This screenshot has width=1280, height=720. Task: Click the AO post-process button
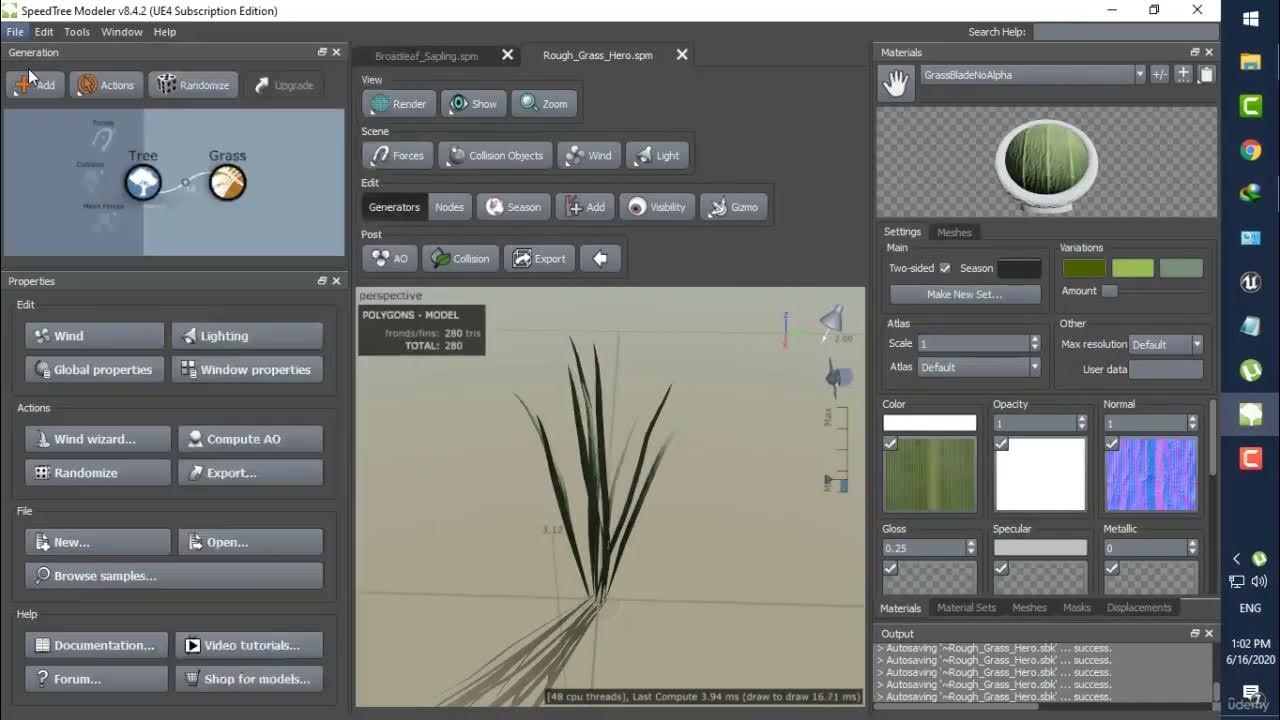pyautogui.click(x=389, y=259)
